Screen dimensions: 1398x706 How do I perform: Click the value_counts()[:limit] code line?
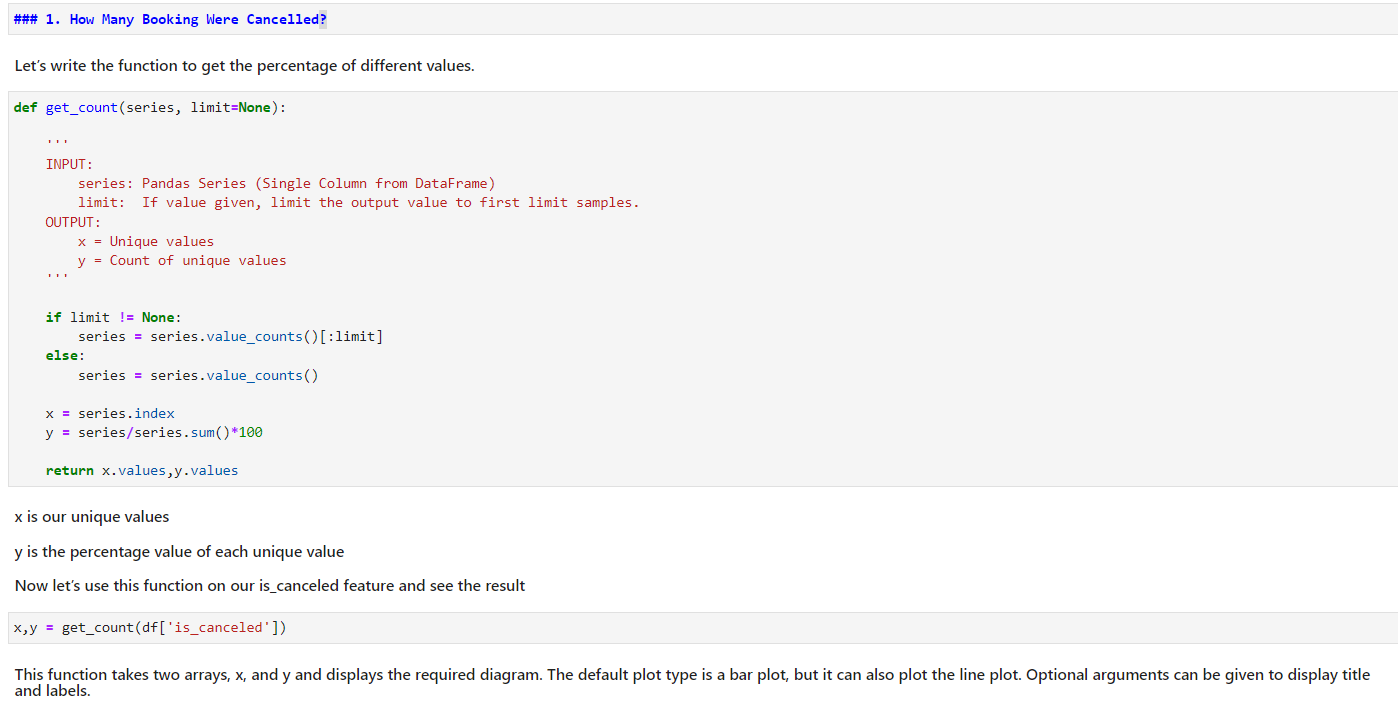pyautogui.click(x=230, y=336)
